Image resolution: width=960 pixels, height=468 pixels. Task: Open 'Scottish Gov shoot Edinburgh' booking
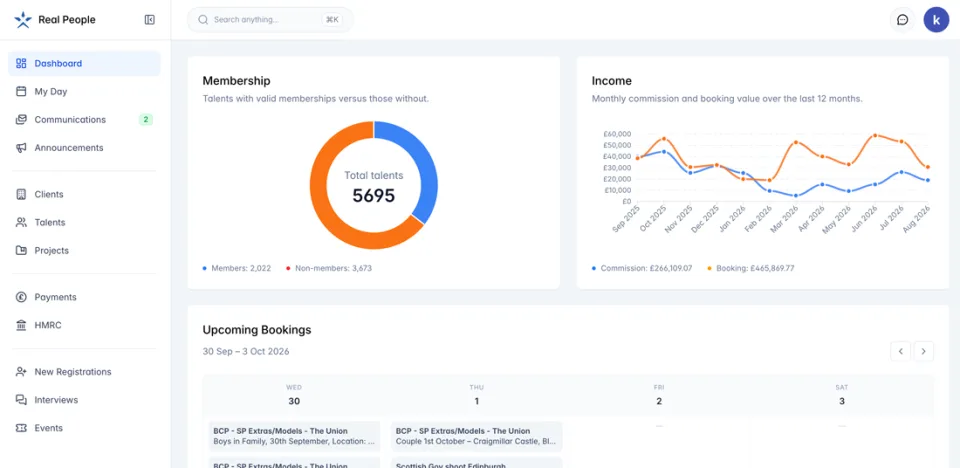(x=476, y=462)
